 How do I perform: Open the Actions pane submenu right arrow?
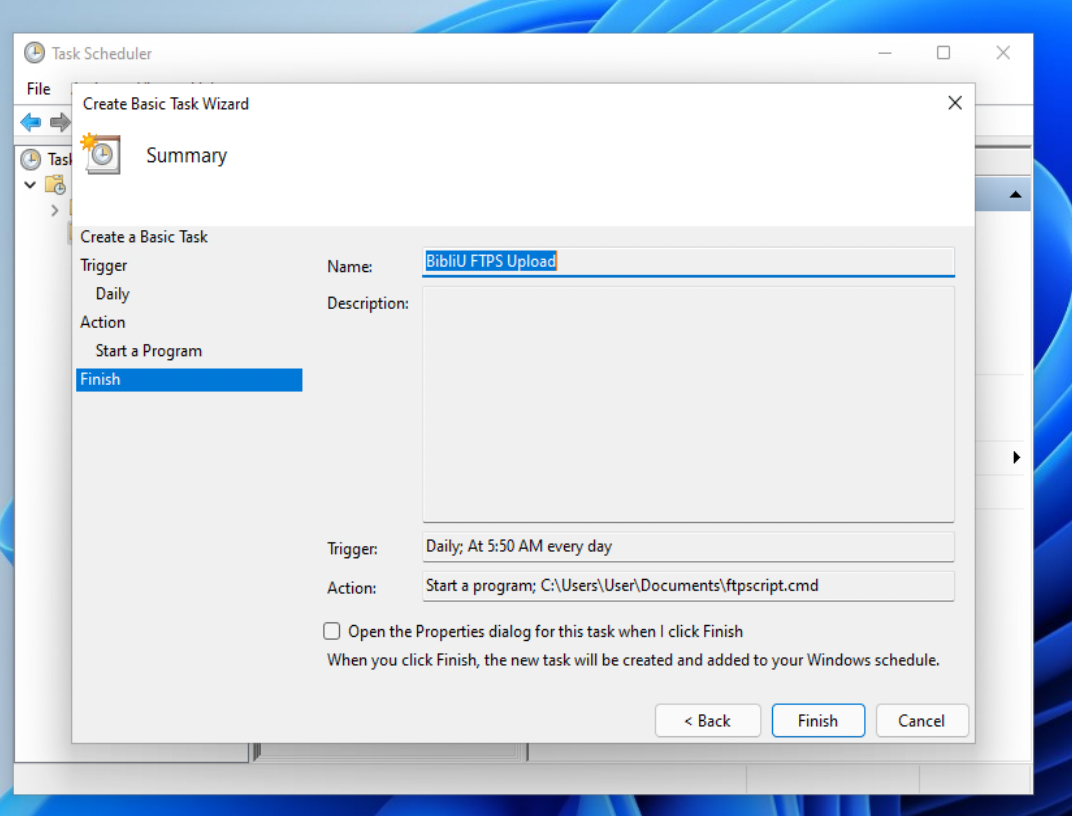click(1016, 457)
